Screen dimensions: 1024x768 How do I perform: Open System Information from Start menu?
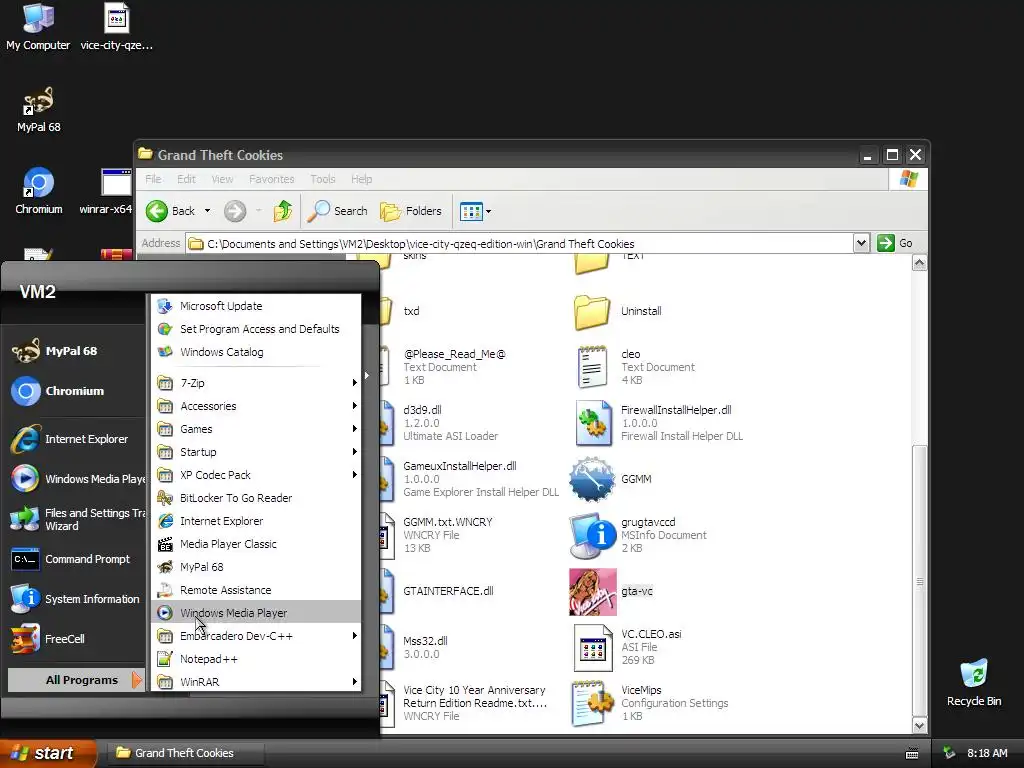tap(76, 600)
